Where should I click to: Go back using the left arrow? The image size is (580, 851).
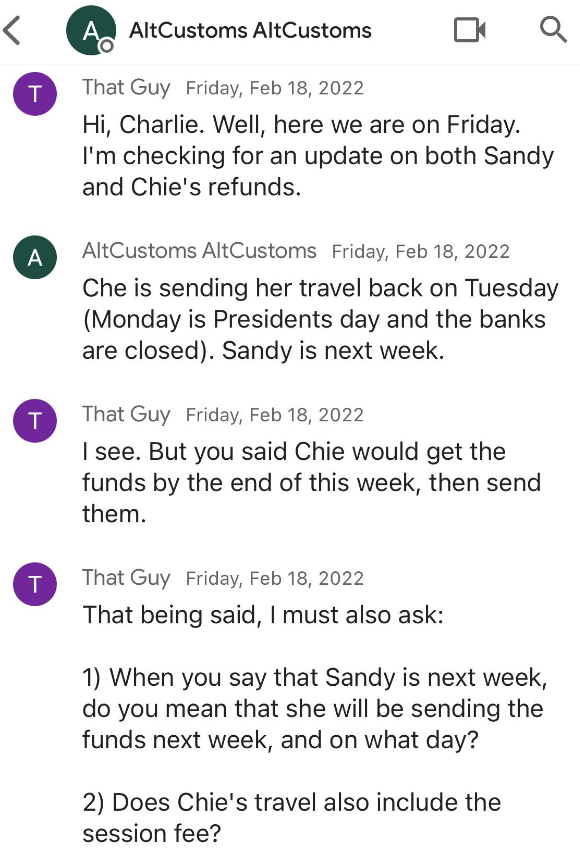click(12, 30)
